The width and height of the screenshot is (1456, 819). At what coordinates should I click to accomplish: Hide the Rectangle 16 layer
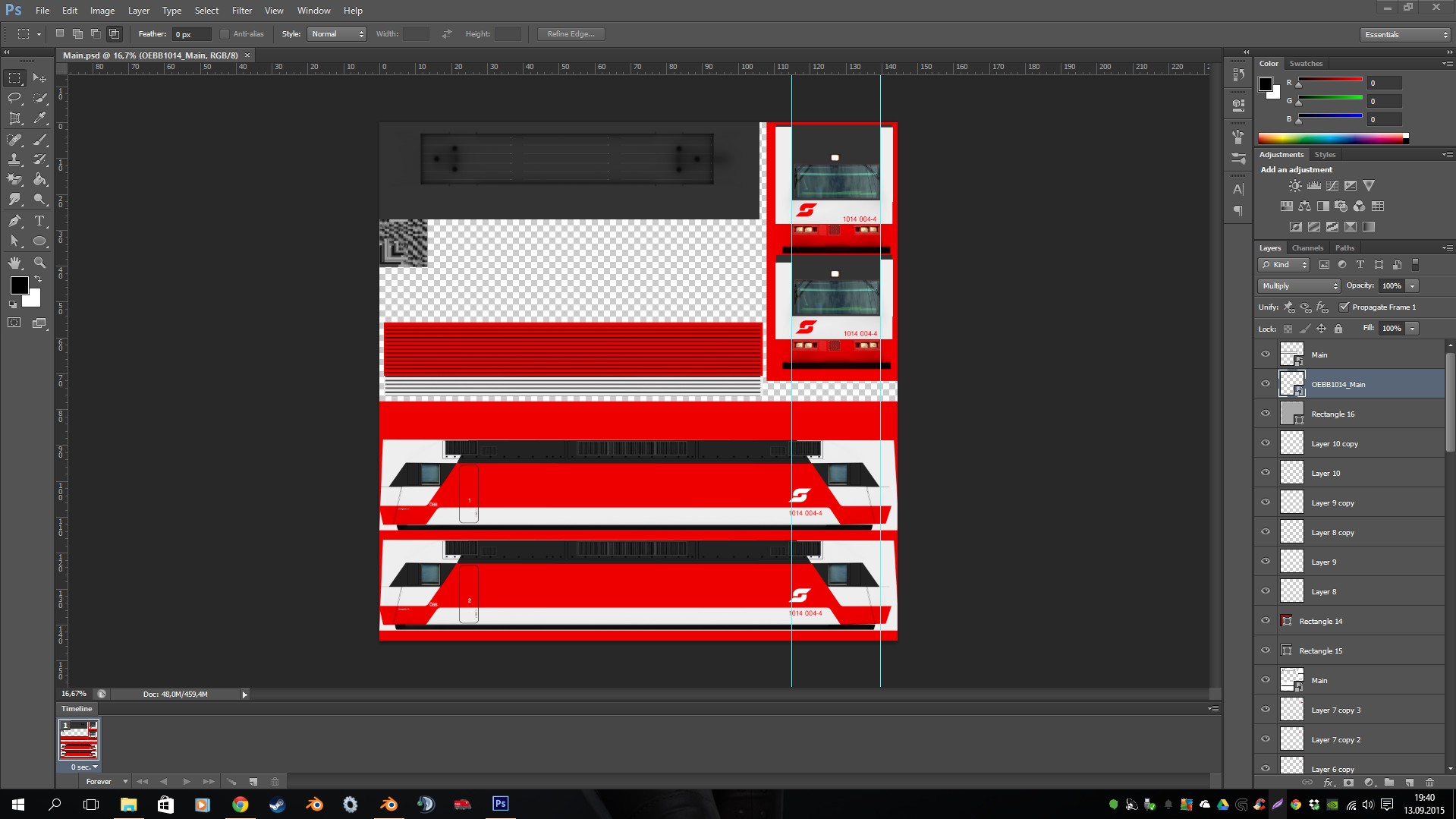1266,414
